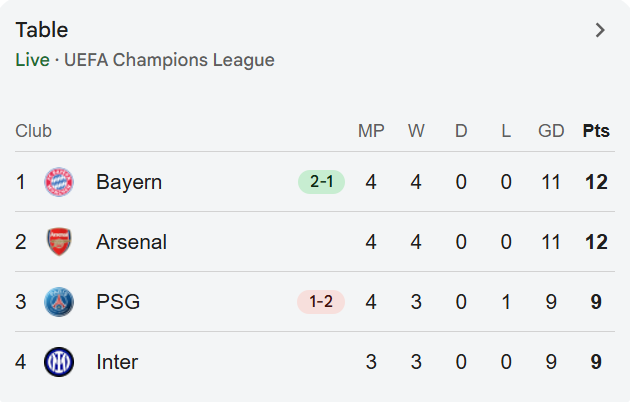The height and width of the screenshot is (402, 630).
Task: Click the MP column header
Action: click(371, 131)
